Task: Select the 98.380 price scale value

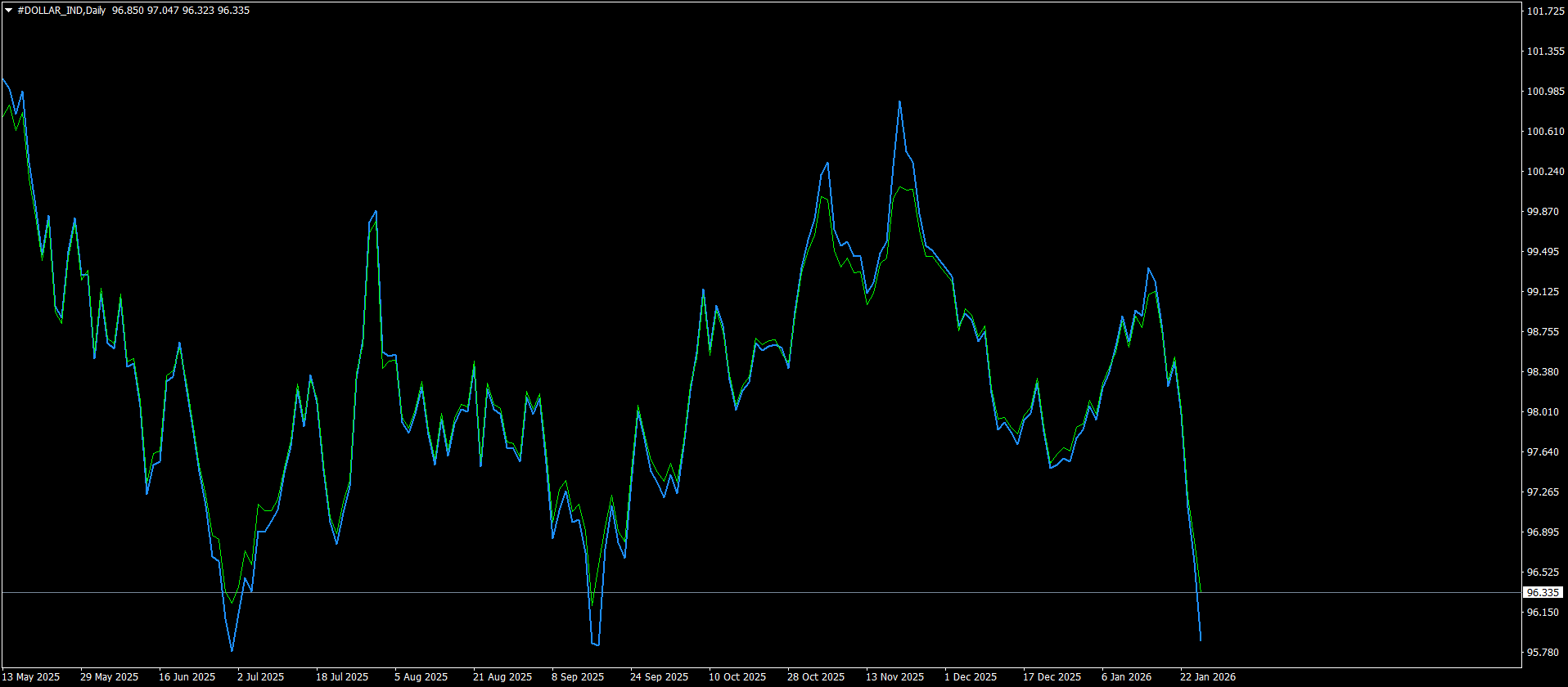Action: (x=1543, y=371)
